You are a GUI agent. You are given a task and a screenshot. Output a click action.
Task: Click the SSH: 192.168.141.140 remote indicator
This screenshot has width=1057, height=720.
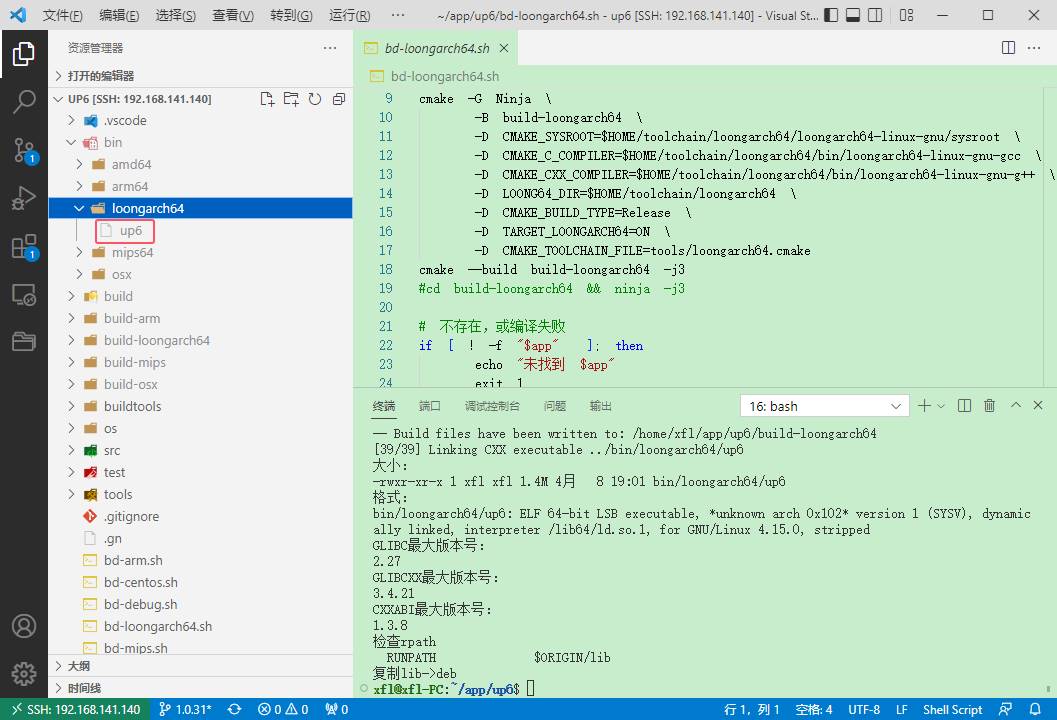pos(76,709)
